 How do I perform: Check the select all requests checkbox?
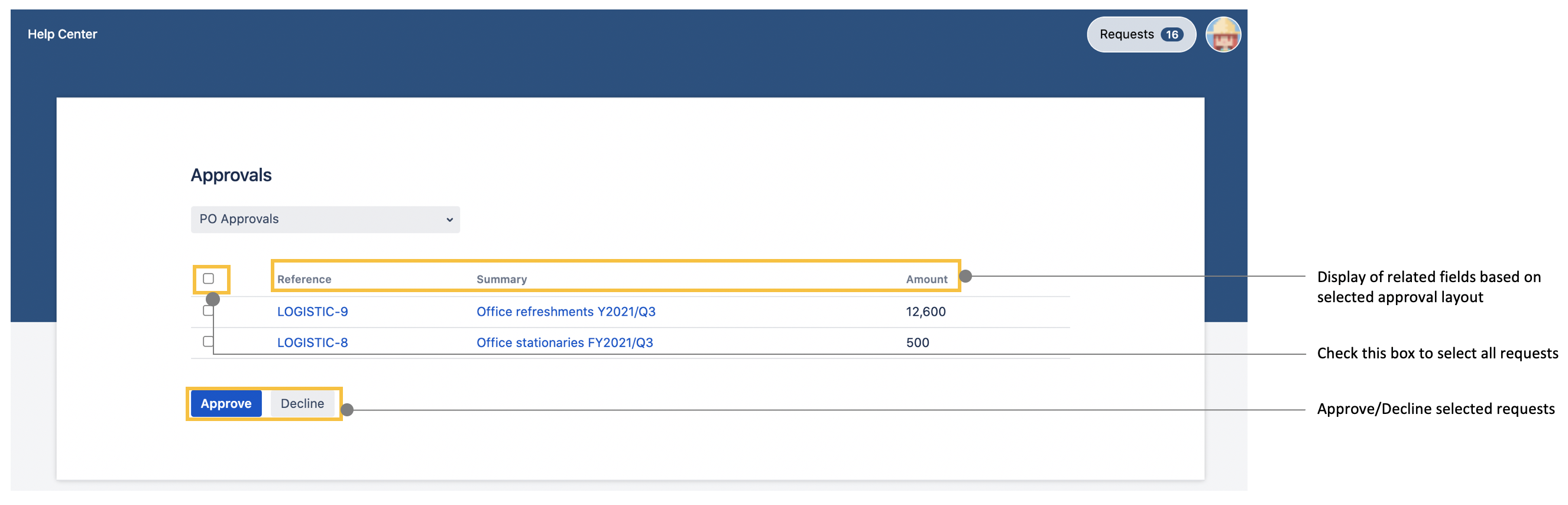[x=208, y=279]
